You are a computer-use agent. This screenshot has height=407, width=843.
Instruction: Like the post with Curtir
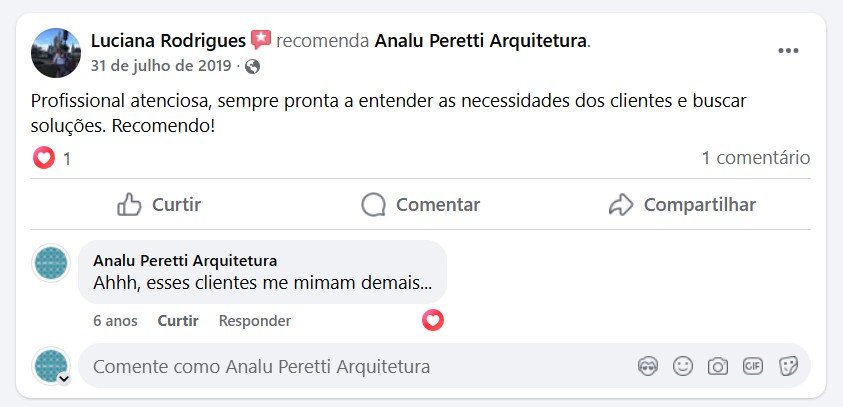pos(159,205)
